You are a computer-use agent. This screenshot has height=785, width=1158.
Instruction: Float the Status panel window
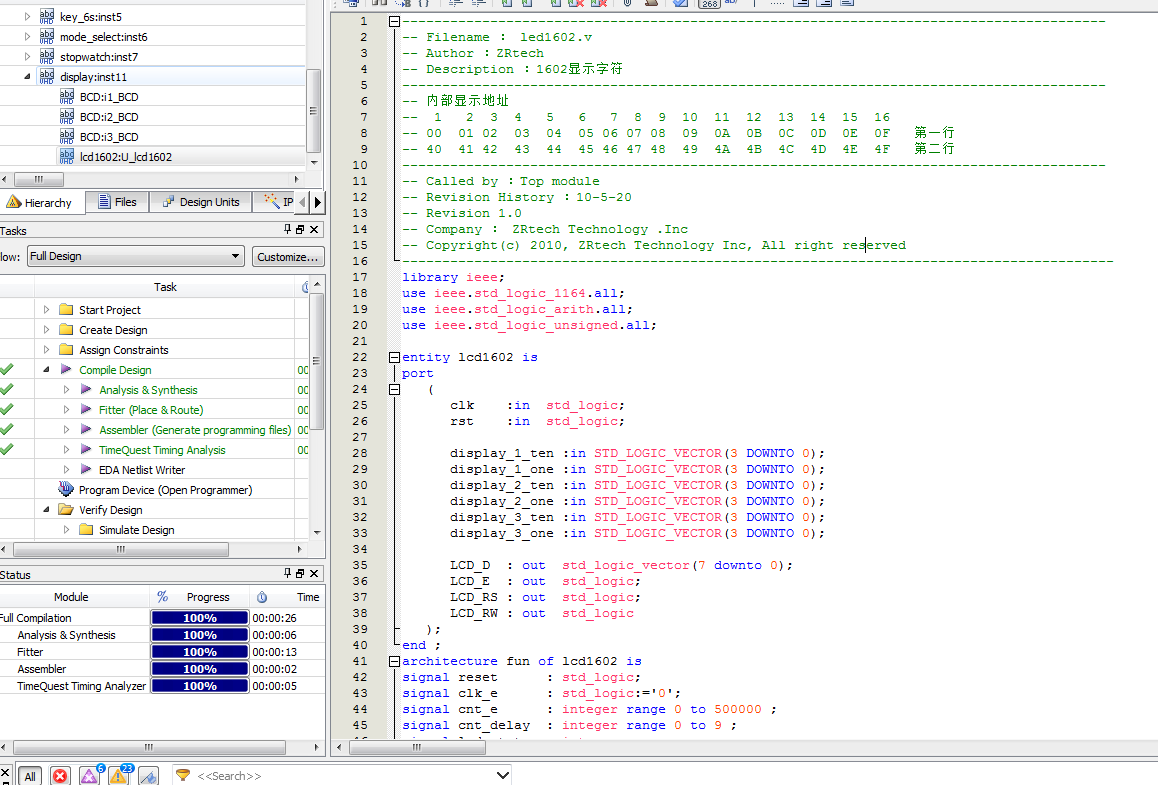point(300,573)
